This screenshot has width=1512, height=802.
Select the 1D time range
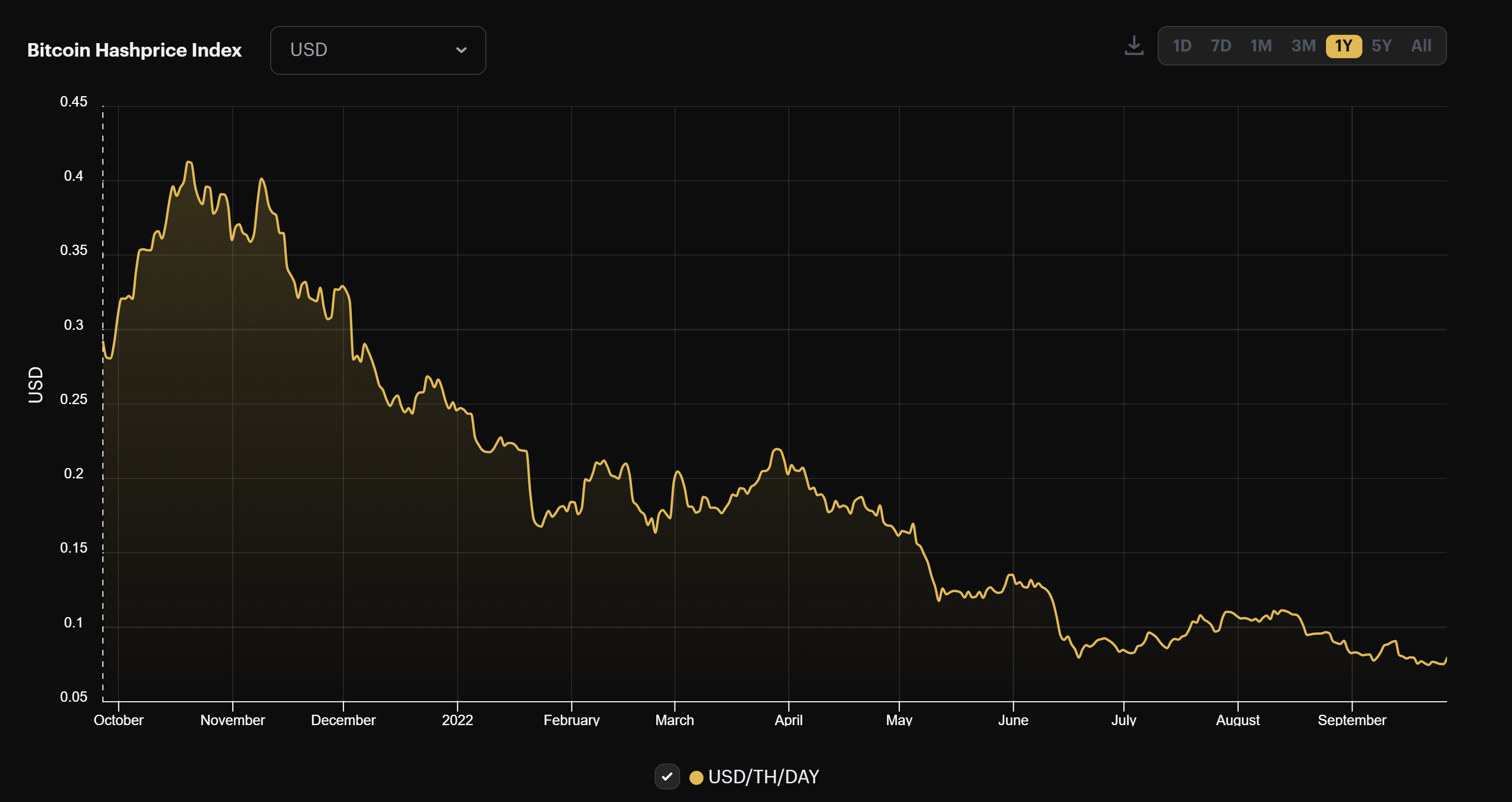(x=1182, y=45)
